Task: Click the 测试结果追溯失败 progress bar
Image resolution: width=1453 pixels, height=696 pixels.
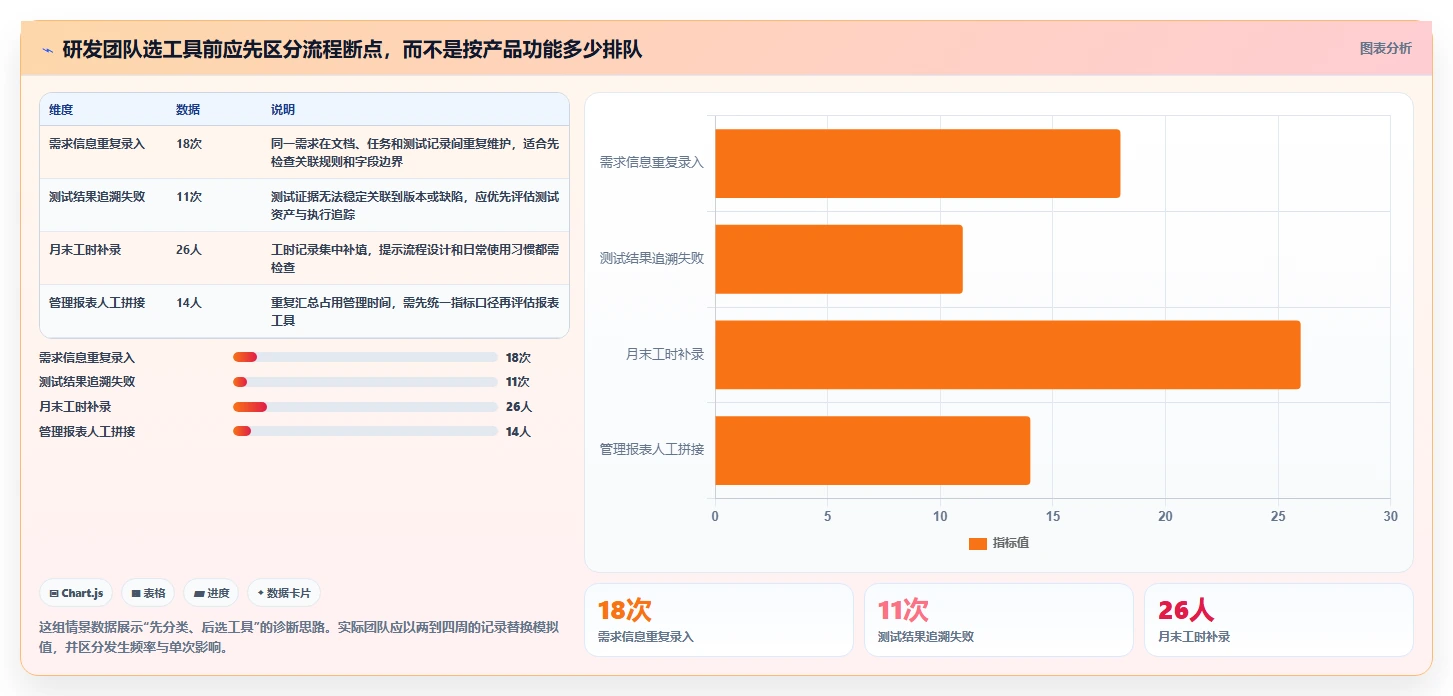Action: (x=365, y=382)
